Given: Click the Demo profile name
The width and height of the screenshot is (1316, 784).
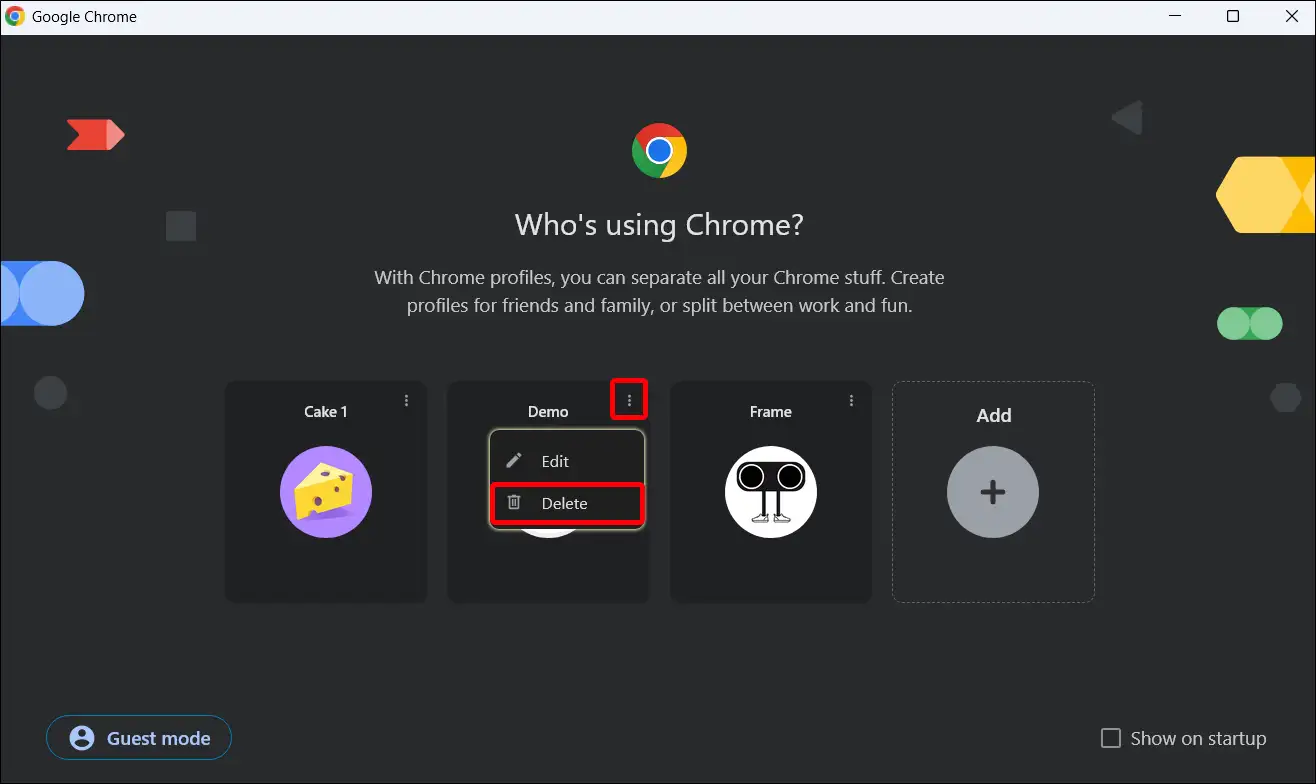Looking at the screenshot, I should click(548, 412).
